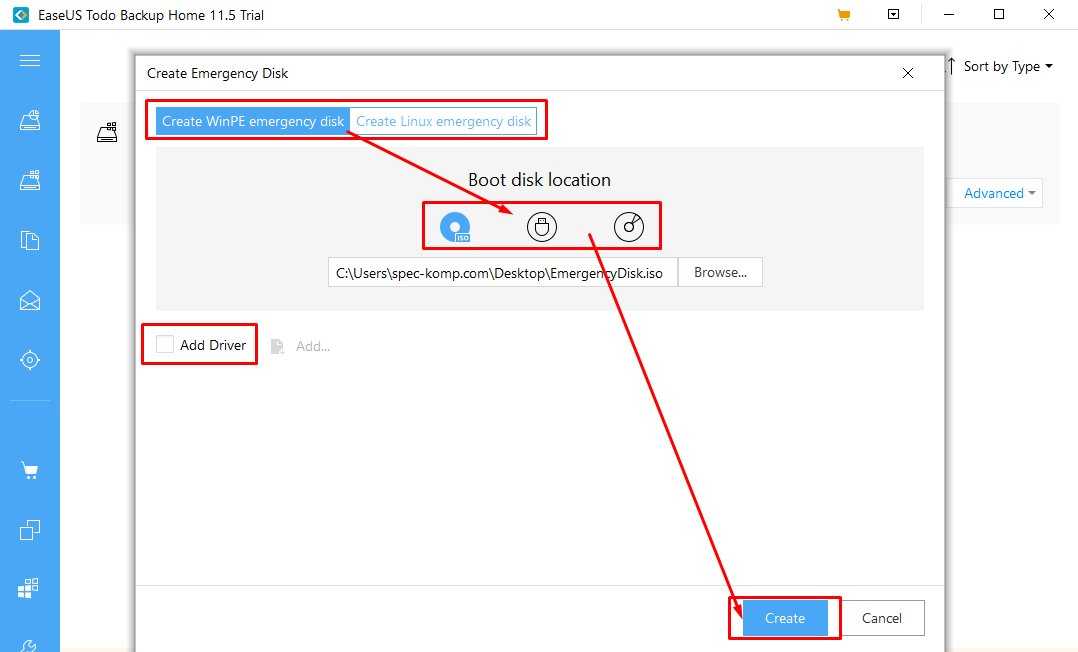
Task: Open the Clone tool in sidebar
Action: [x=30, y=530]
